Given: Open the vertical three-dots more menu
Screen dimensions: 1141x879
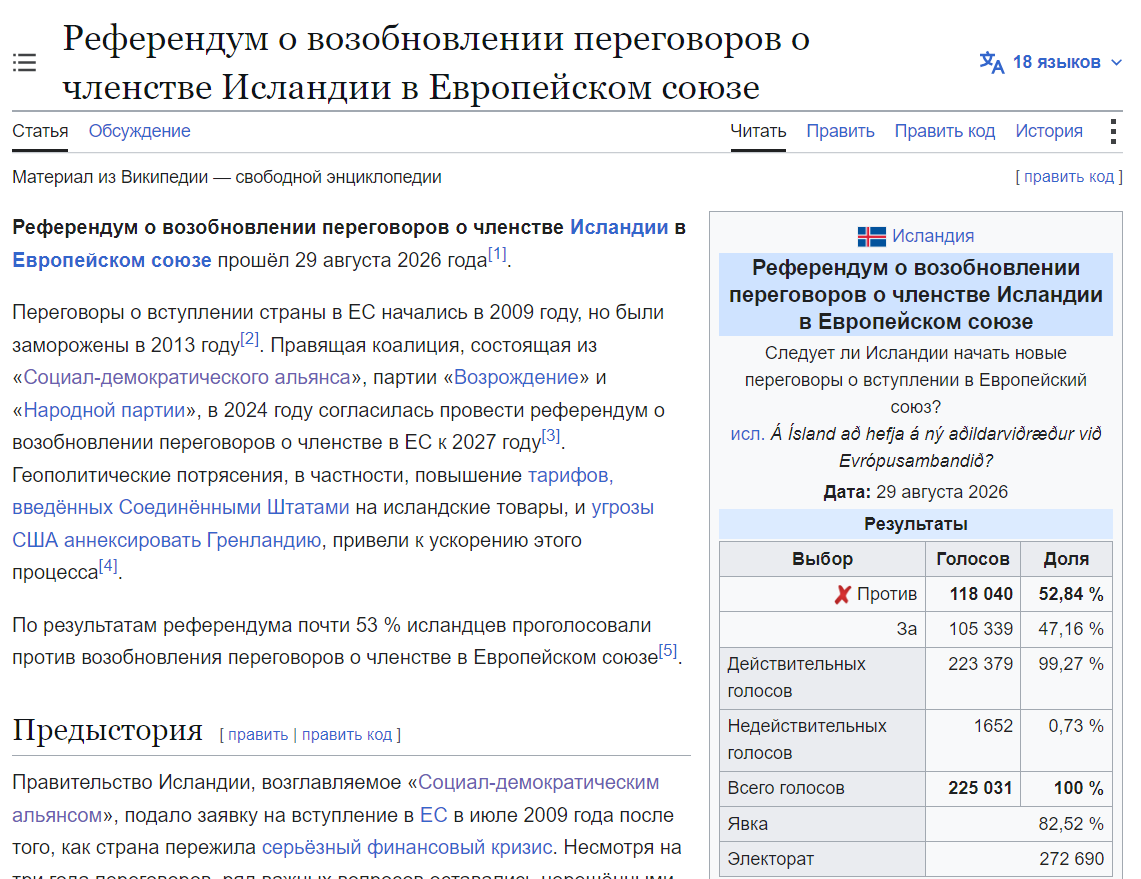Looking at the screenshot, I should pos(1113,132).
